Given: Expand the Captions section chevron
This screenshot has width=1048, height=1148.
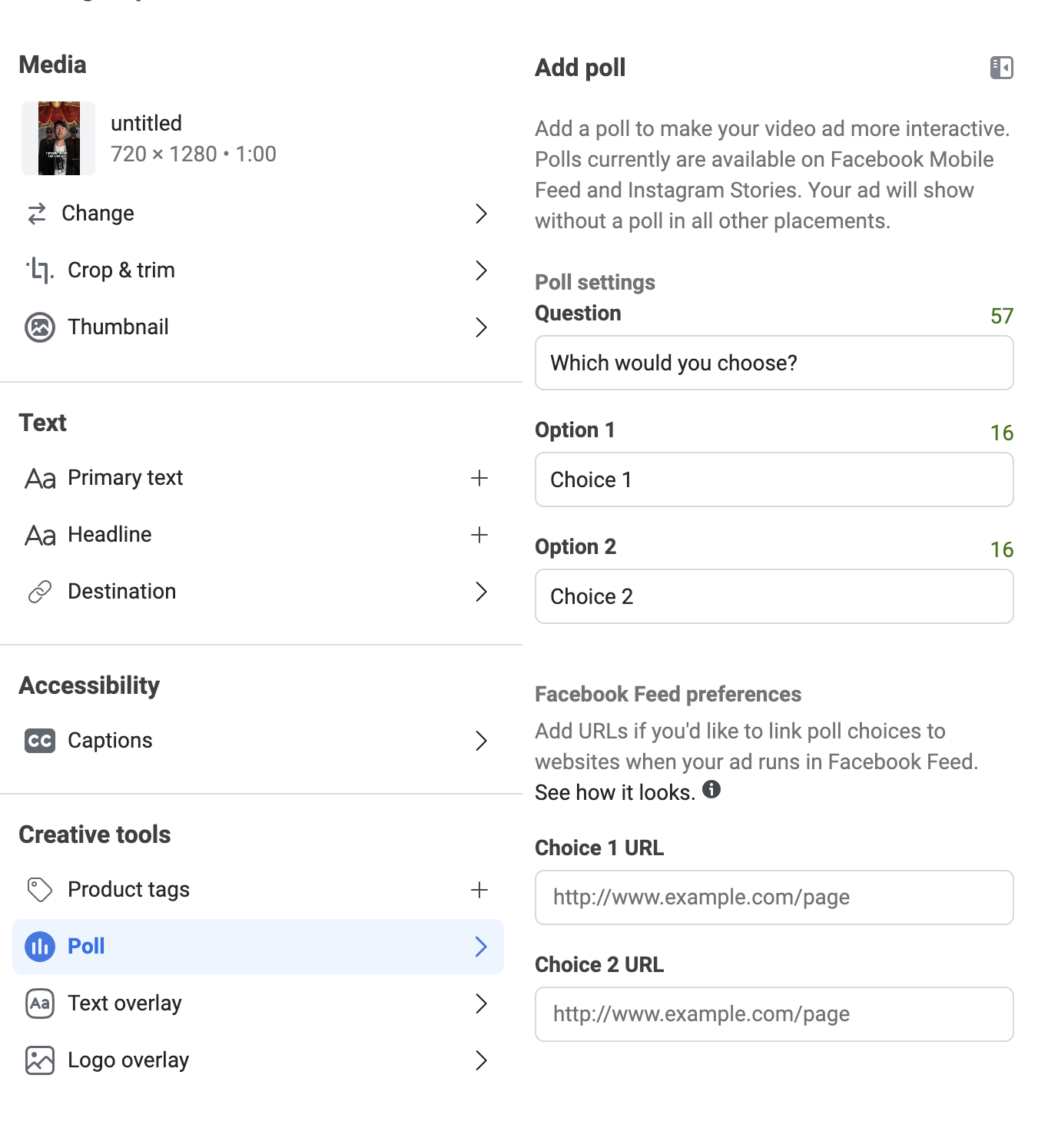Looking at the screenshot, I should click(482, 741).
